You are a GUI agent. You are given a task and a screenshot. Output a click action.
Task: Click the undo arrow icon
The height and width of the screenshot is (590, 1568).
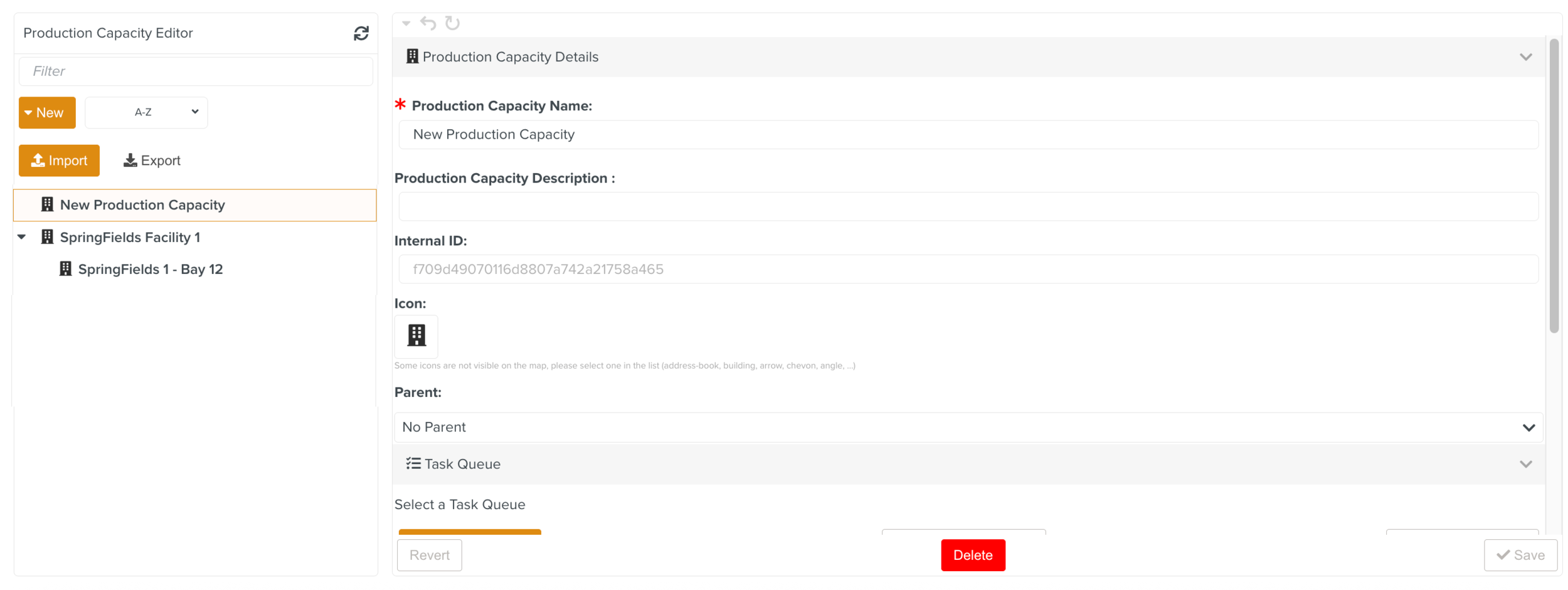tap(428, 23)
